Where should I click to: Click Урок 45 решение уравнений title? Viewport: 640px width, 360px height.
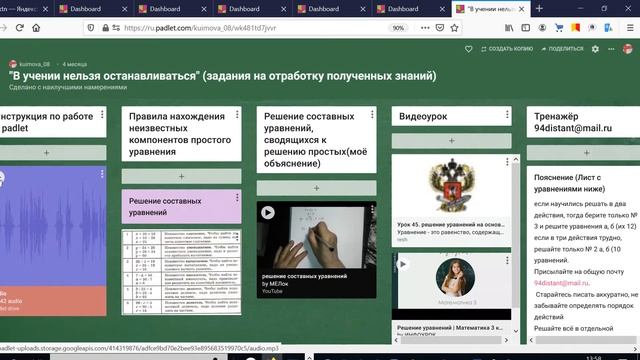[x=451, y=224]
